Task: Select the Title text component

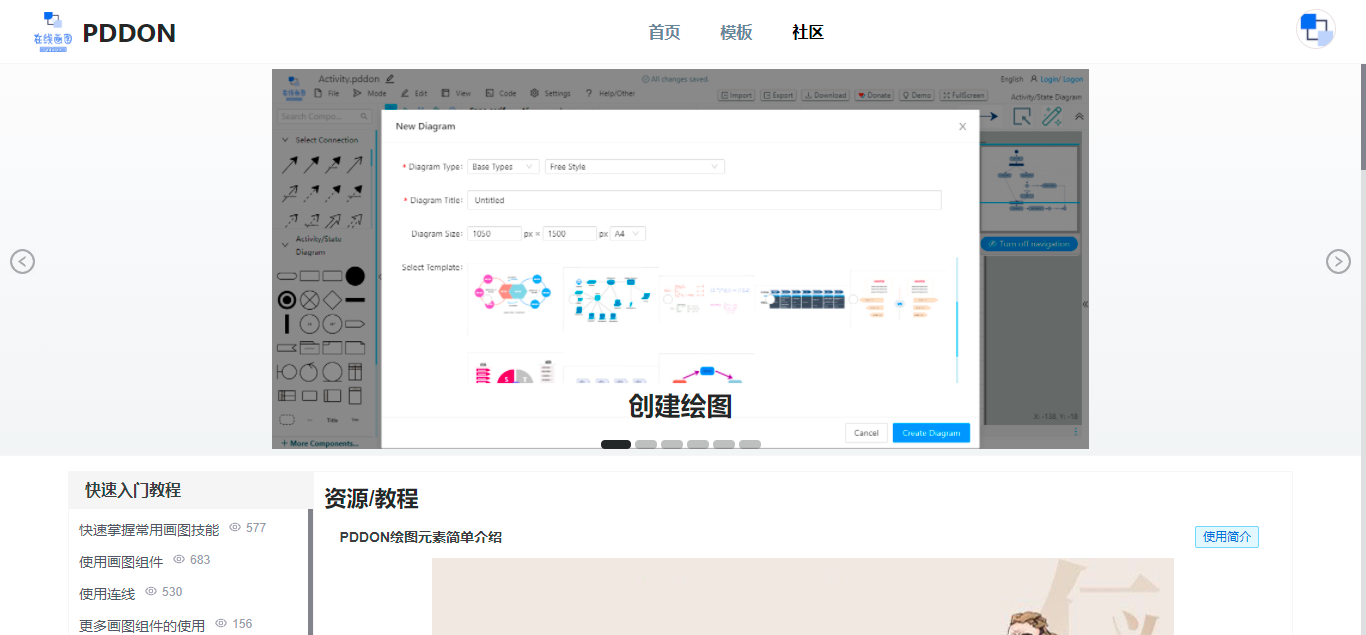Action: [332, 419]
